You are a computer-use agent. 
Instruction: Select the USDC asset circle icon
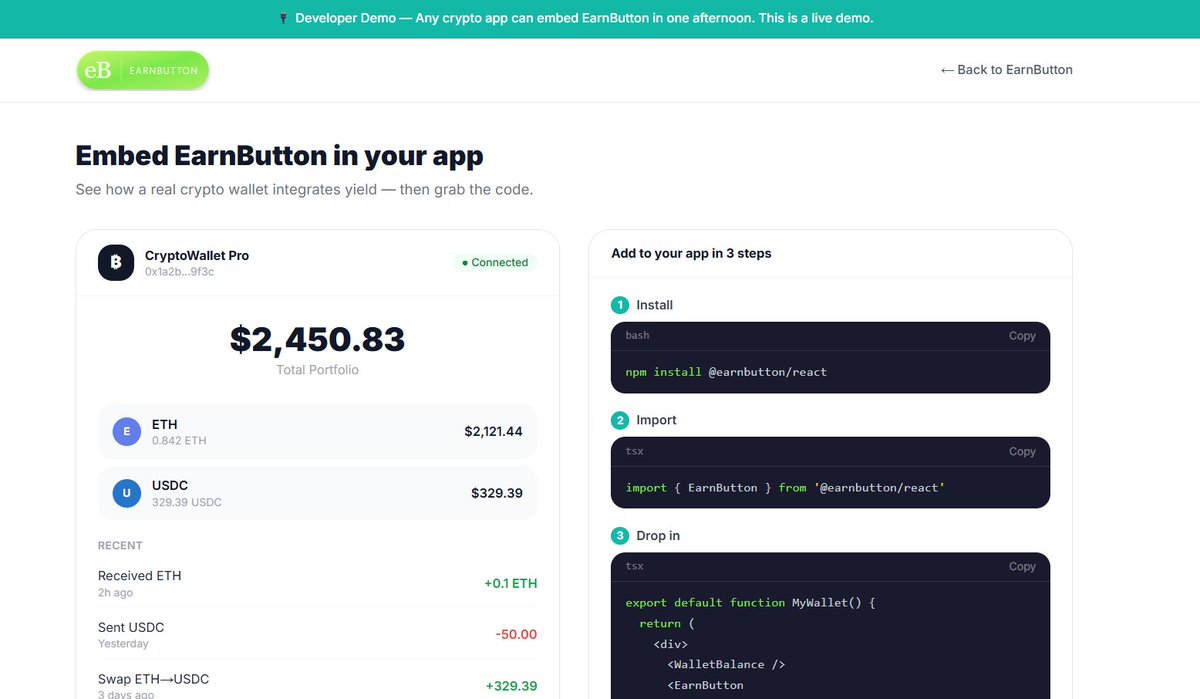coord(127,494)
